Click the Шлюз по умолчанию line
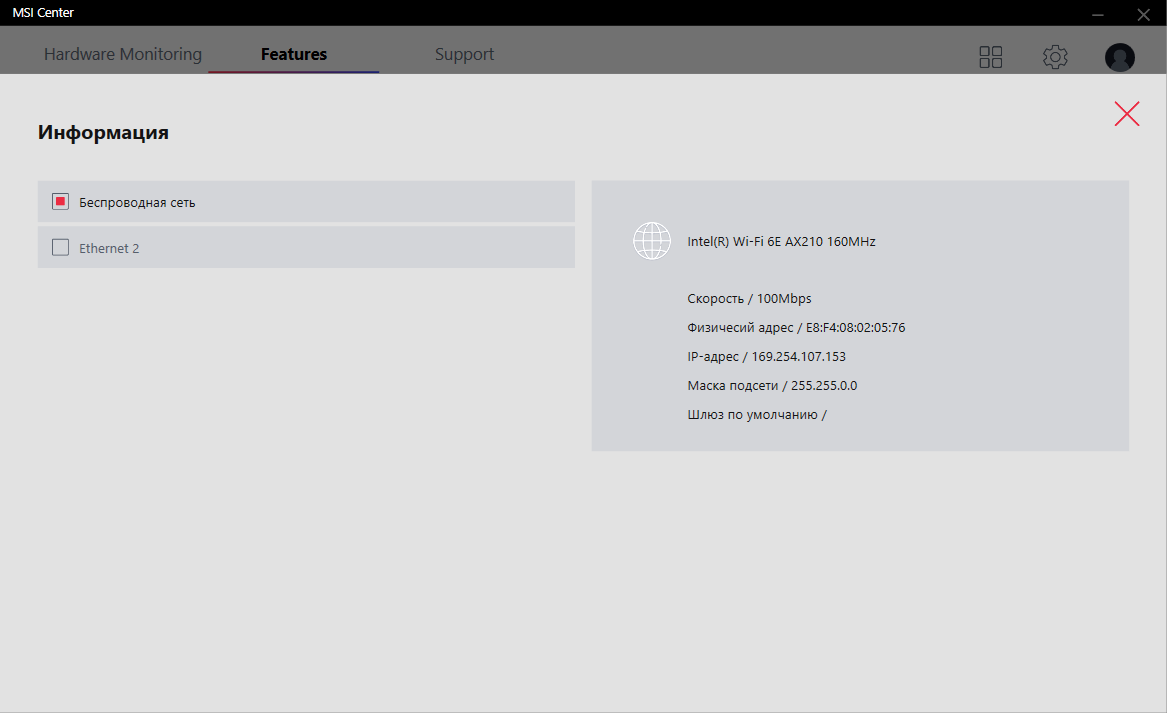The height and width of the screenshot is (713, 1167). 757,415
